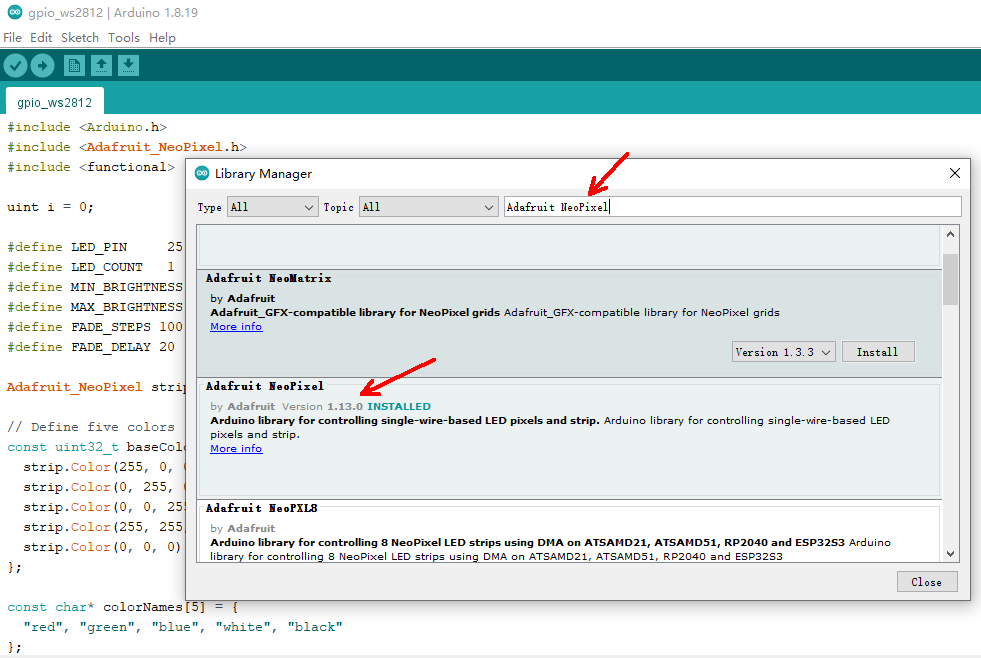Click the Verify sketch checkmark icon
The width and height of the screenshot is (981, 658).
[x=16, y=65]
